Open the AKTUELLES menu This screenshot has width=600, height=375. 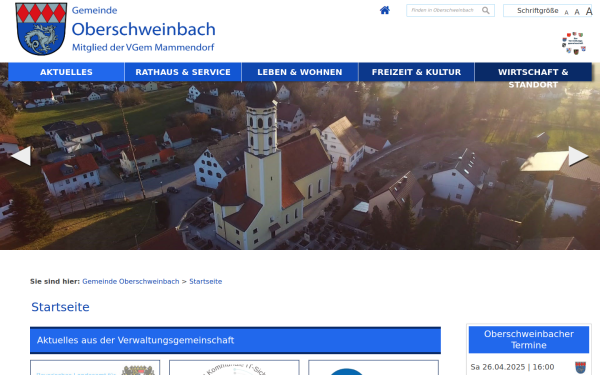coord(66,72)
